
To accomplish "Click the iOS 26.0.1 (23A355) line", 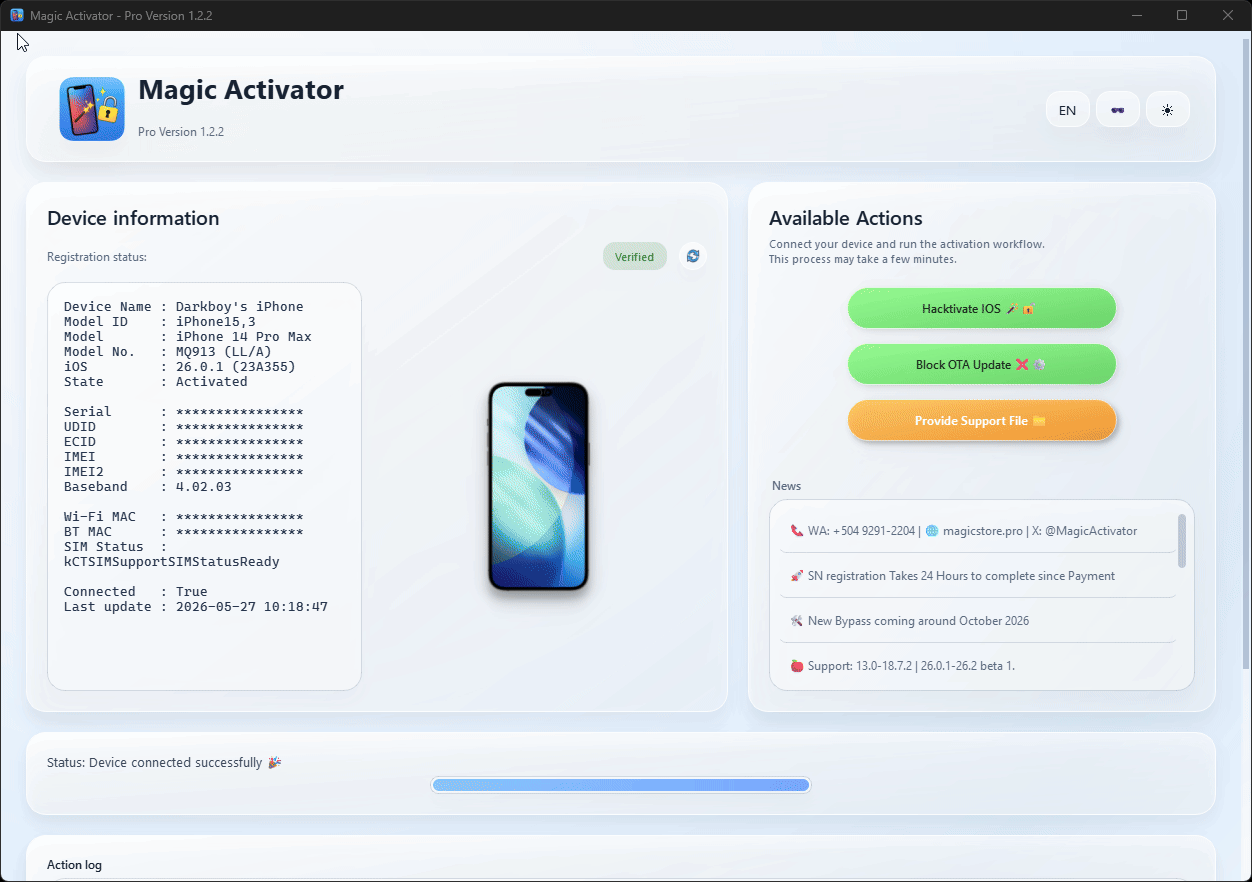I will coord(180,367).
